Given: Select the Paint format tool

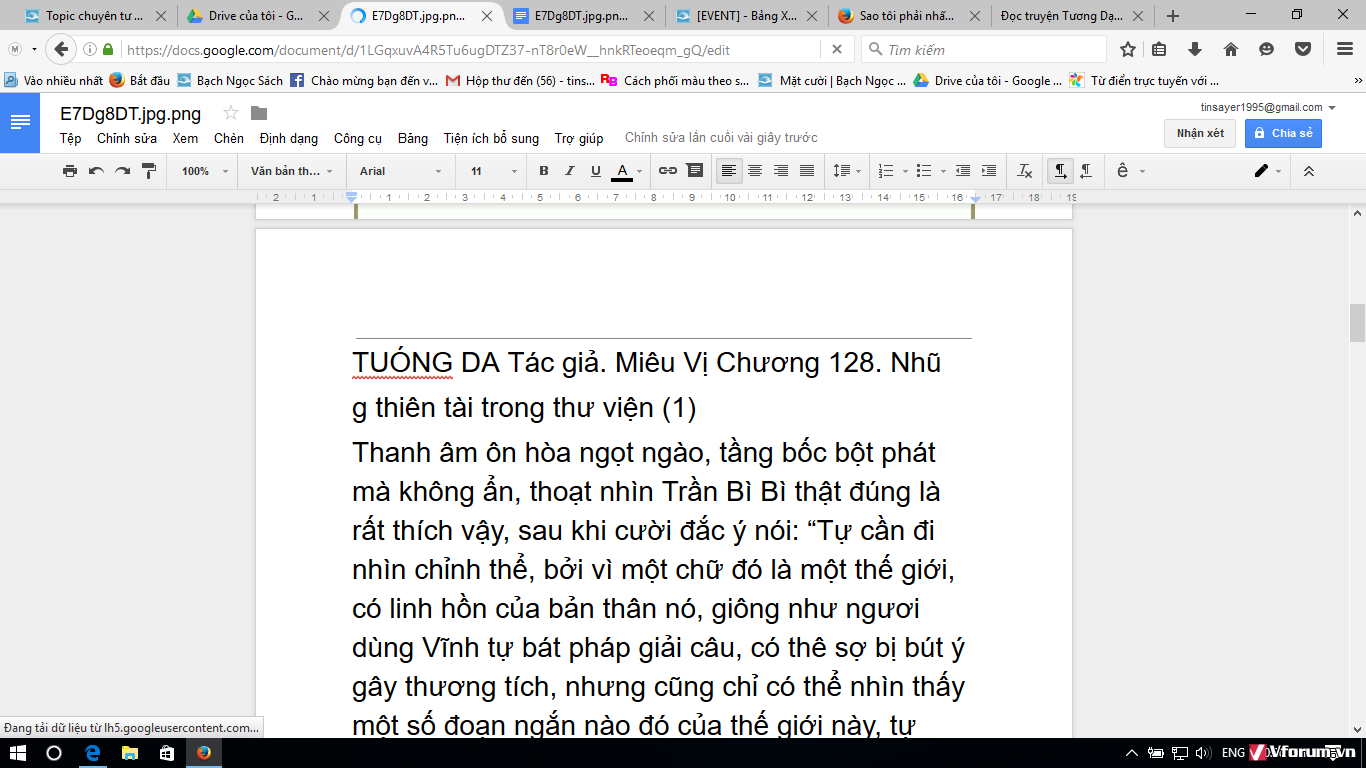Looking at the screenshot, I should [x=149, y=171].
